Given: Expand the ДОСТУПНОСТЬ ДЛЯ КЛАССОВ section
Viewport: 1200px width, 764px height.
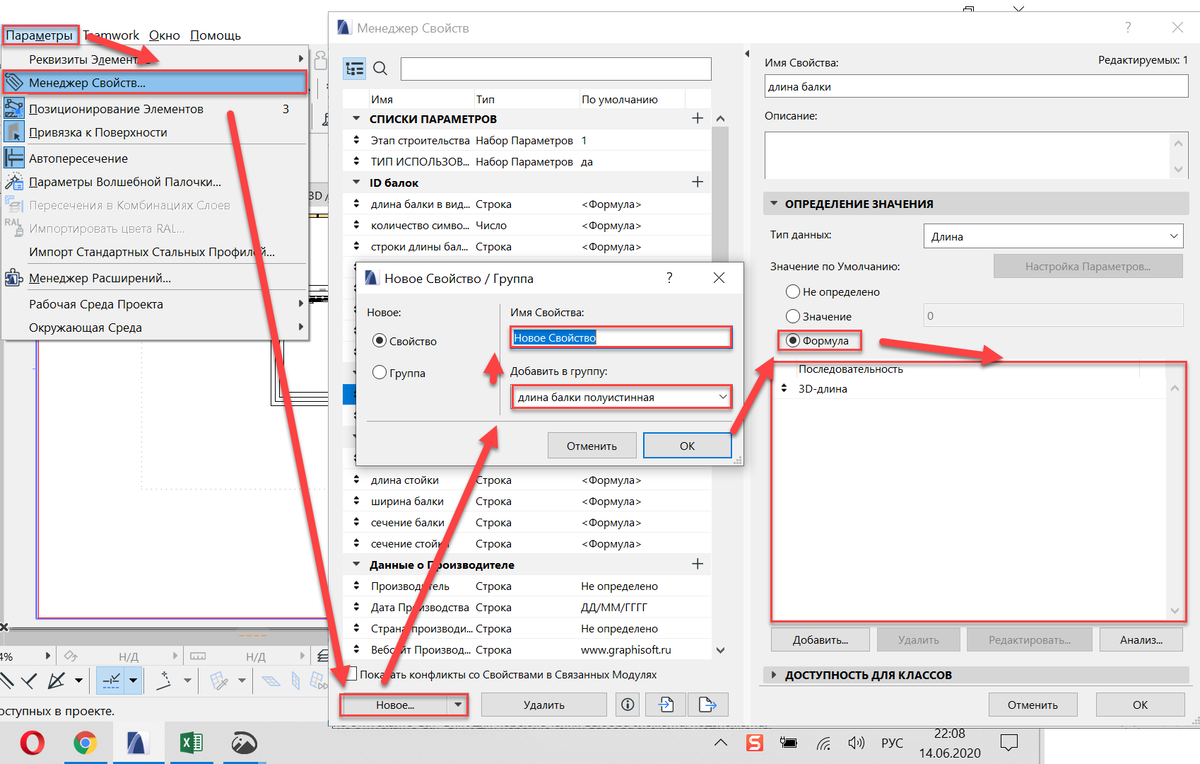Looking at the screenshot, I should point(774,675).
